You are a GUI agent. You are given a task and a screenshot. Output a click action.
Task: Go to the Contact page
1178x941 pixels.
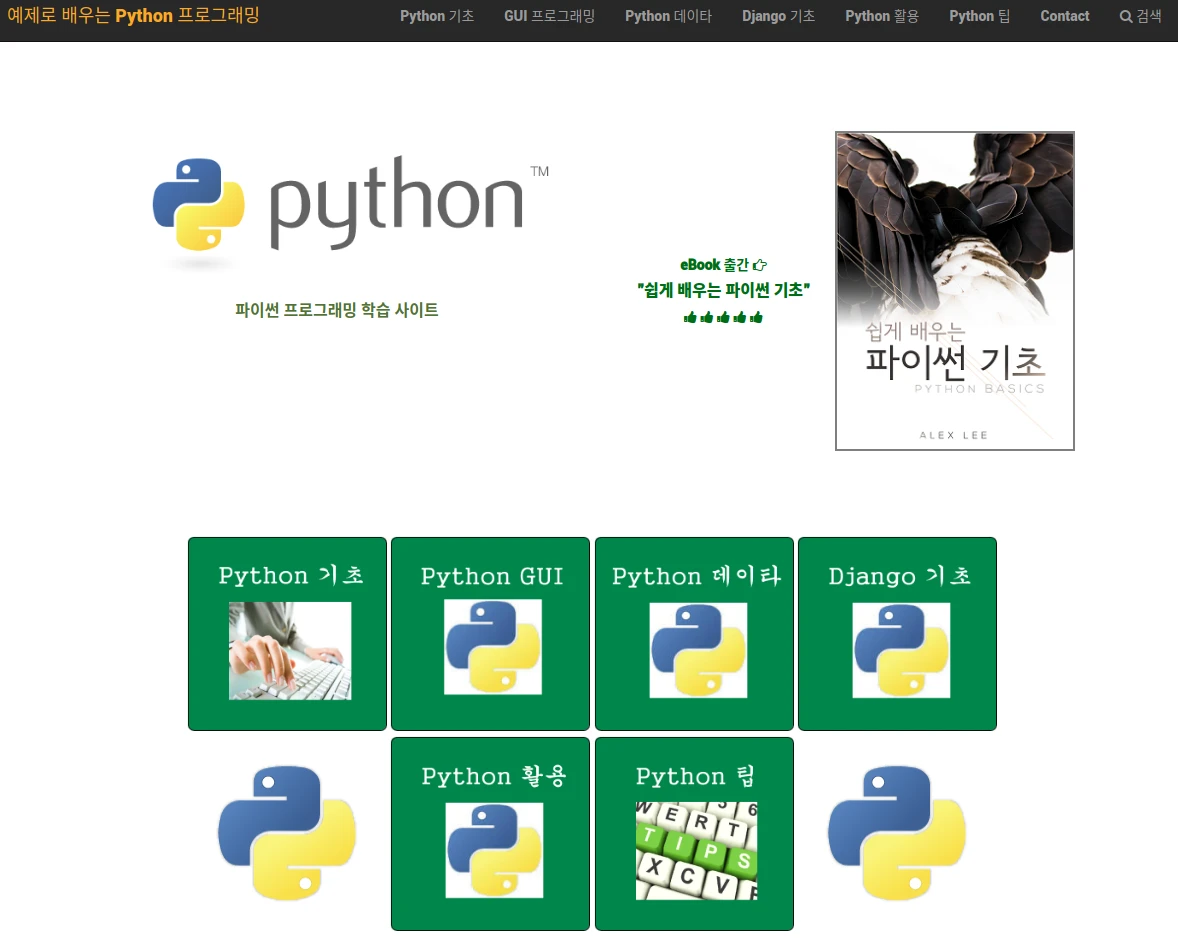(1065, 16)
